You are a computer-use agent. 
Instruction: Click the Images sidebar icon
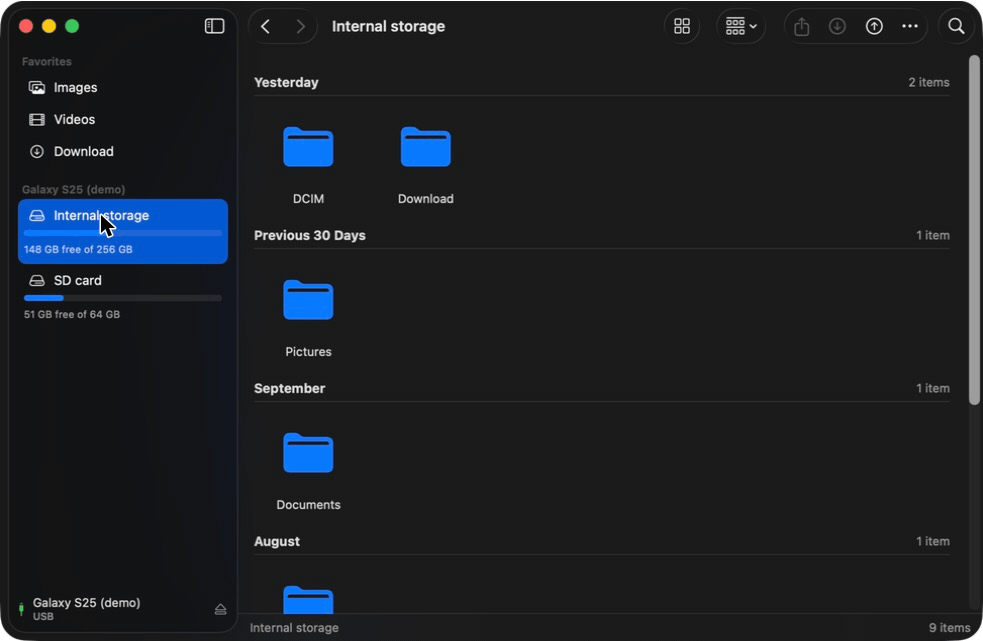37,88
